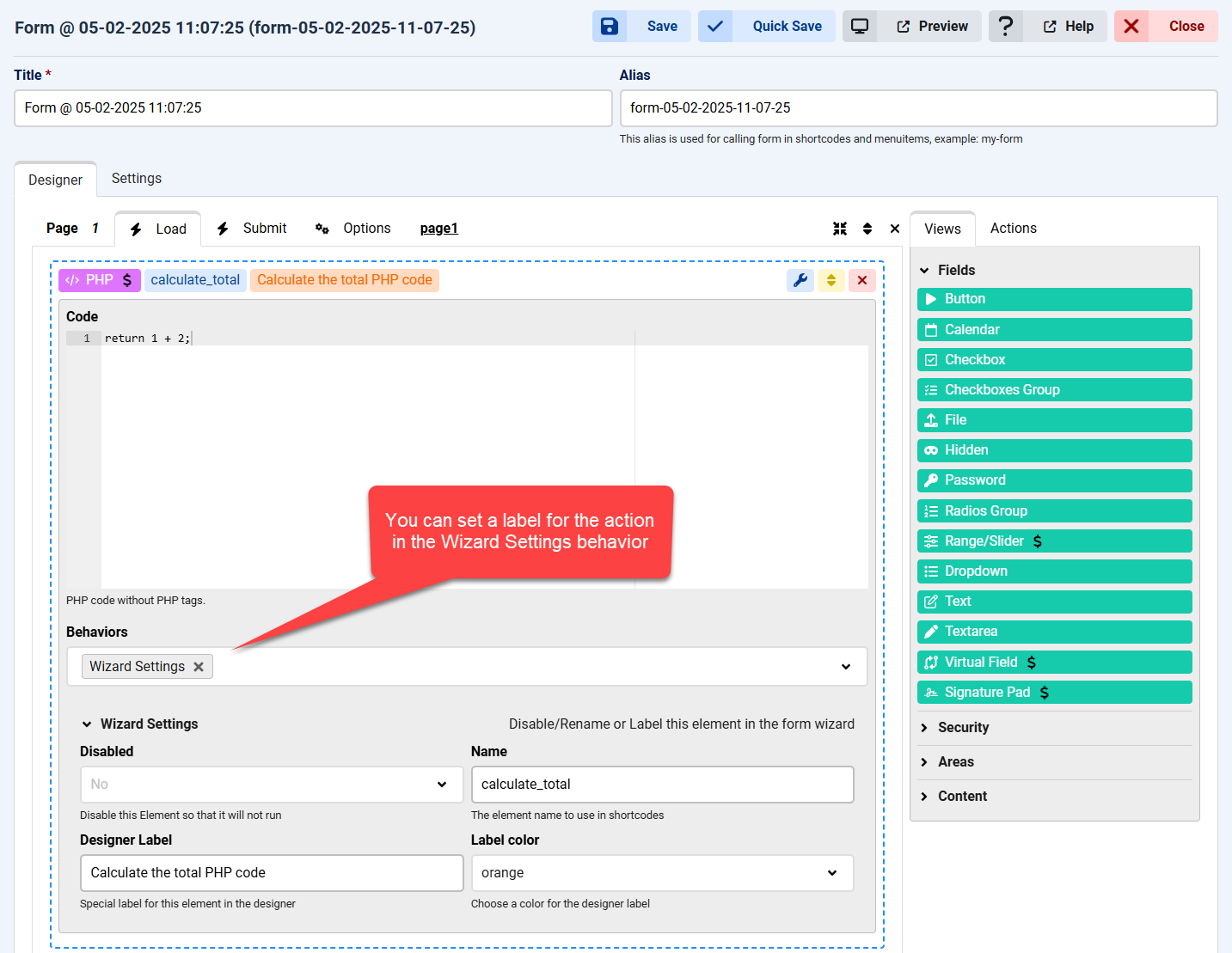Add a Signature Pad field
Viewport: 1232px width, 953px height.
click(1054, 693)
